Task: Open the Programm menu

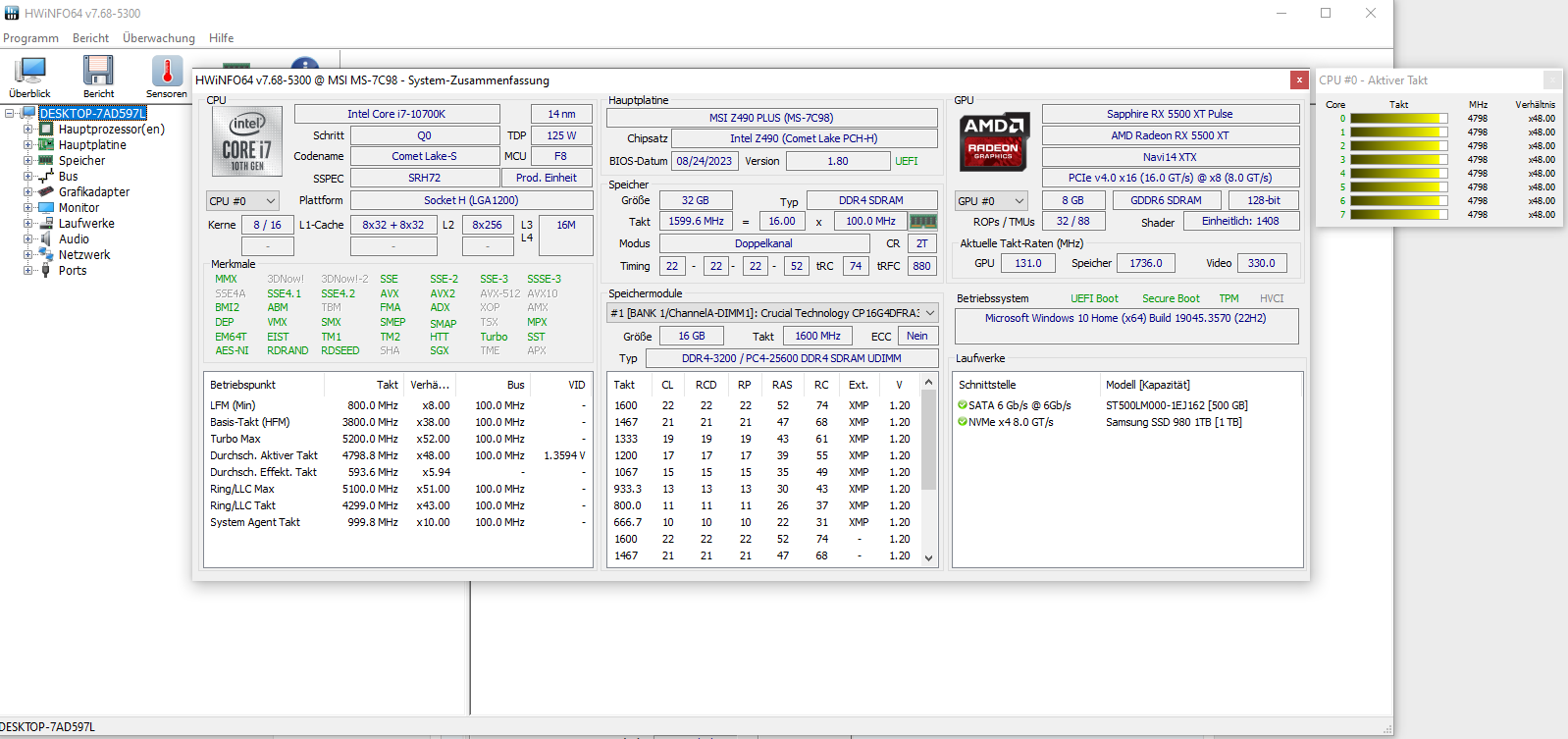Action: 30,38
